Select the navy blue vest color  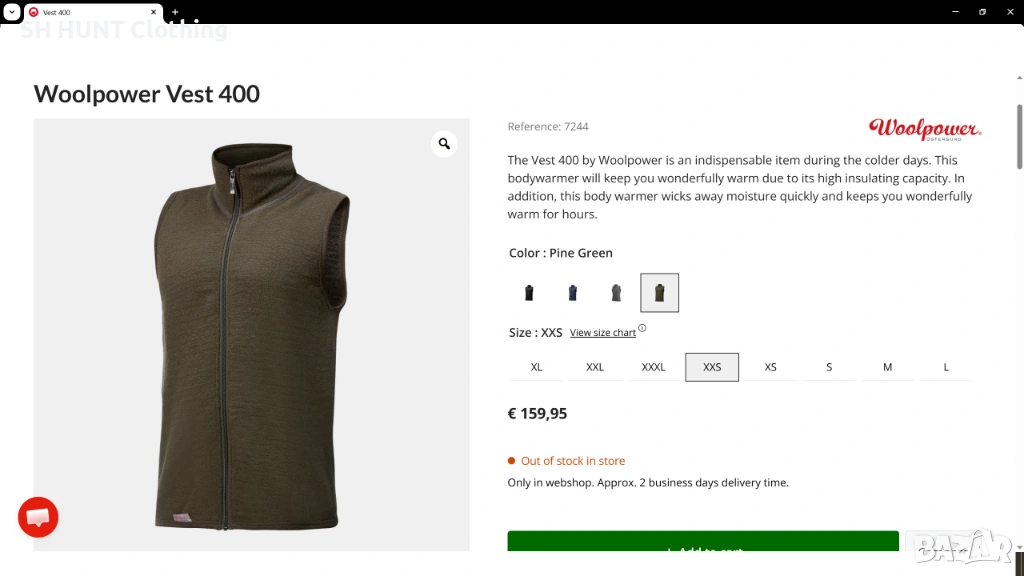coord(573,293)
